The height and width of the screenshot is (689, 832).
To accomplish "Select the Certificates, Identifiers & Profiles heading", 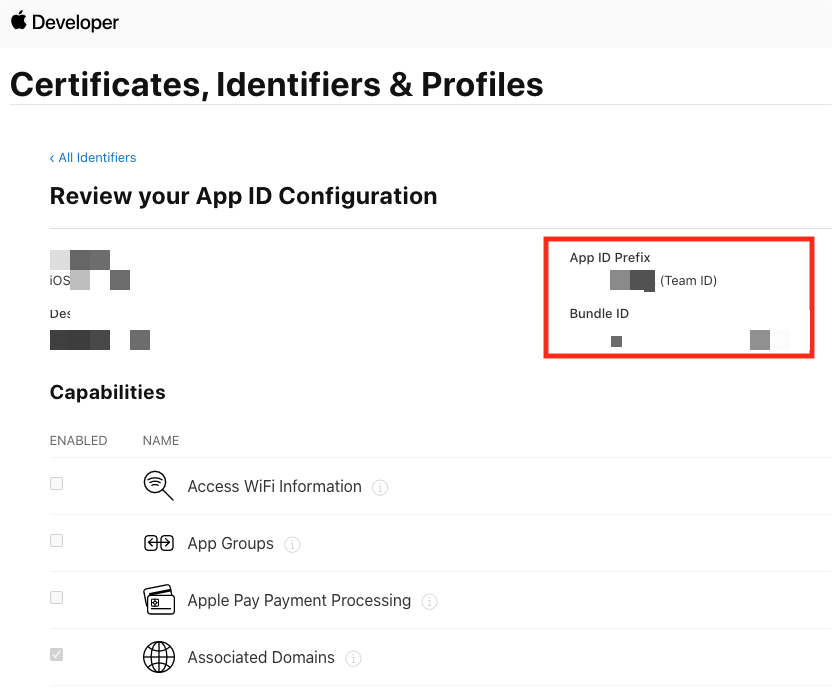I will [x=277, y=85].
